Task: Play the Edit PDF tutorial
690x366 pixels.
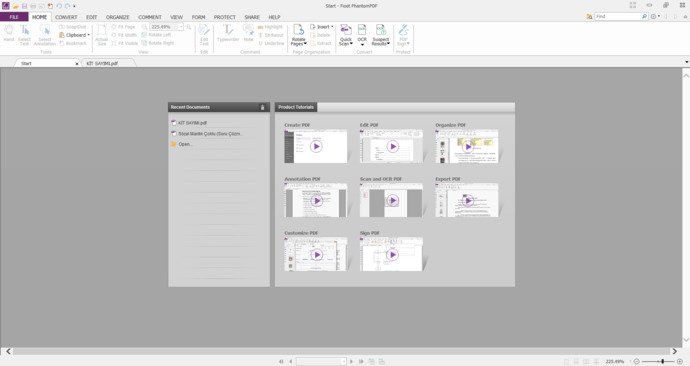Action: [392, 146]
